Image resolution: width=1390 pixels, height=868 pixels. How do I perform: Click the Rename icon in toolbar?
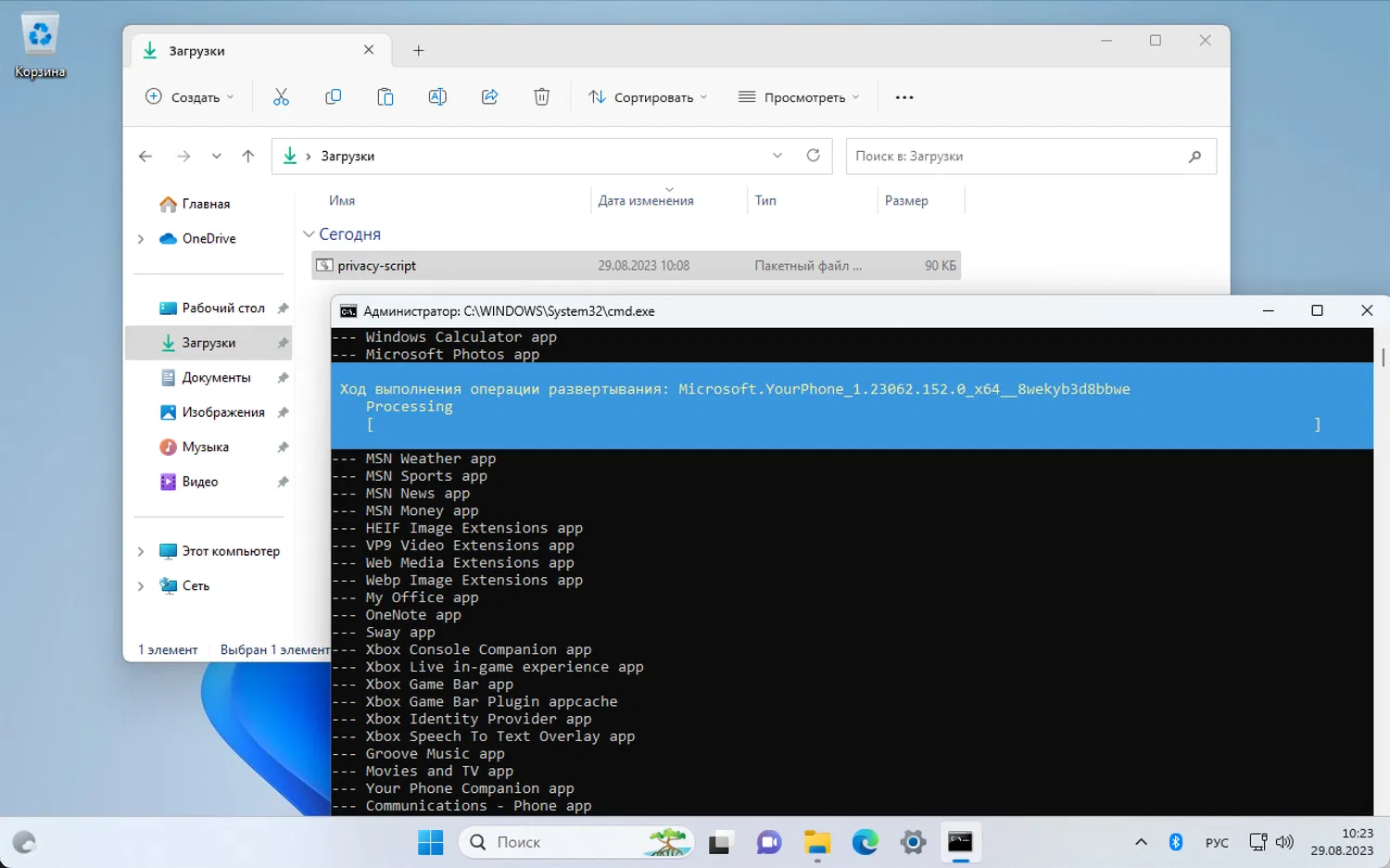point(437,97)
